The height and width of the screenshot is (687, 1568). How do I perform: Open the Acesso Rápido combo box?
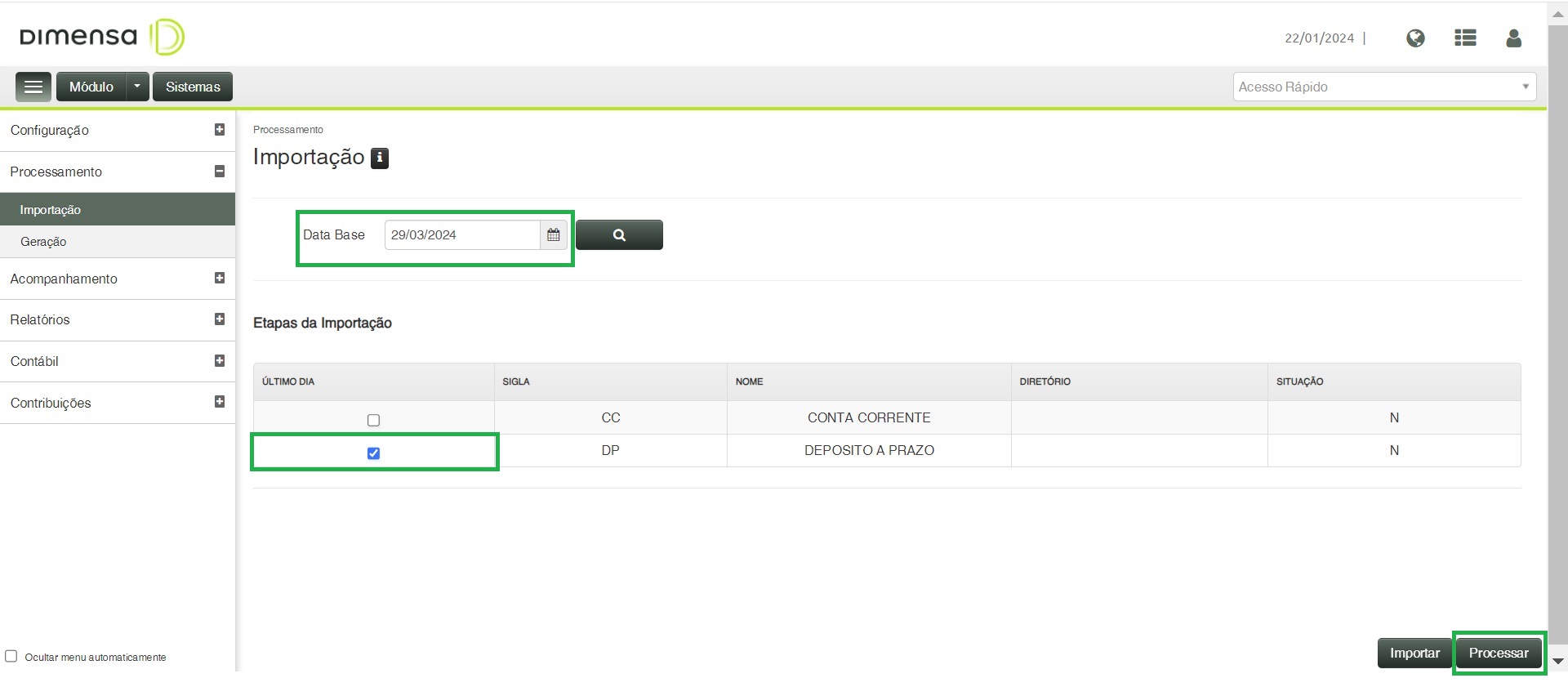point(1384,87)
